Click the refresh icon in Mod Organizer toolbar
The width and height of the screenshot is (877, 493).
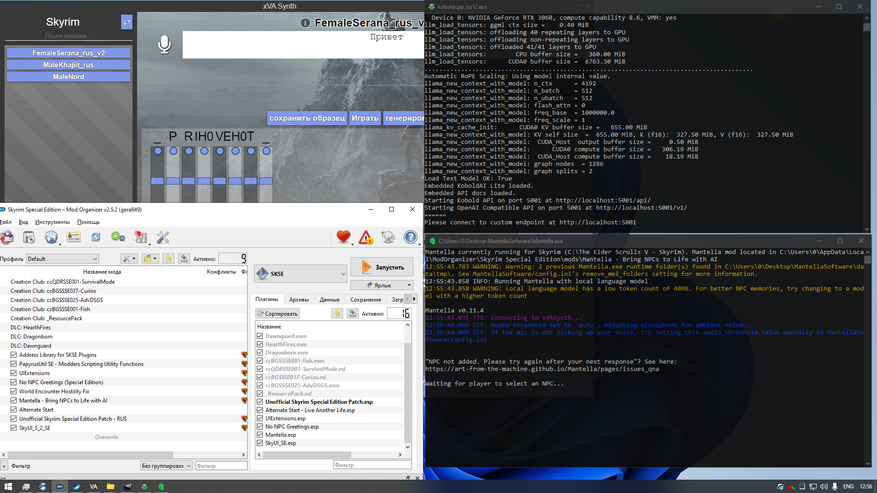(96, 237)
